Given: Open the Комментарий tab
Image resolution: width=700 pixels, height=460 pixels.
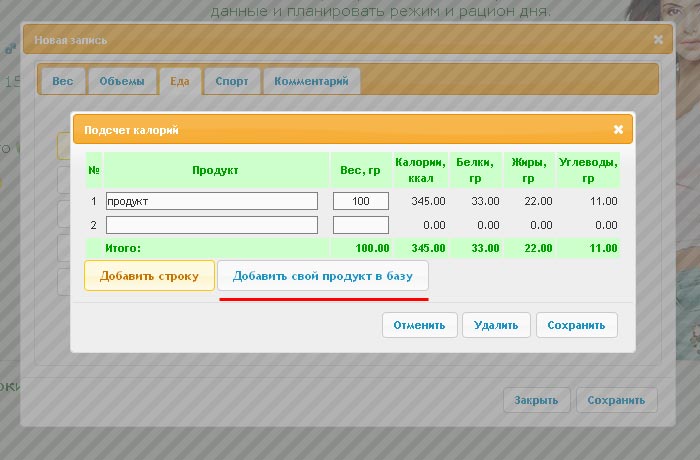Looking at the screenshot, I should [311, 81].
